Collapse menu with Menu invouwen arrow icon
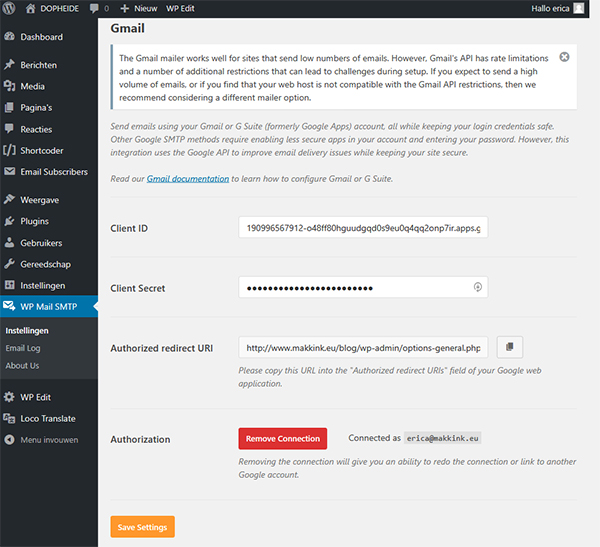 click(x=9, y=440)
